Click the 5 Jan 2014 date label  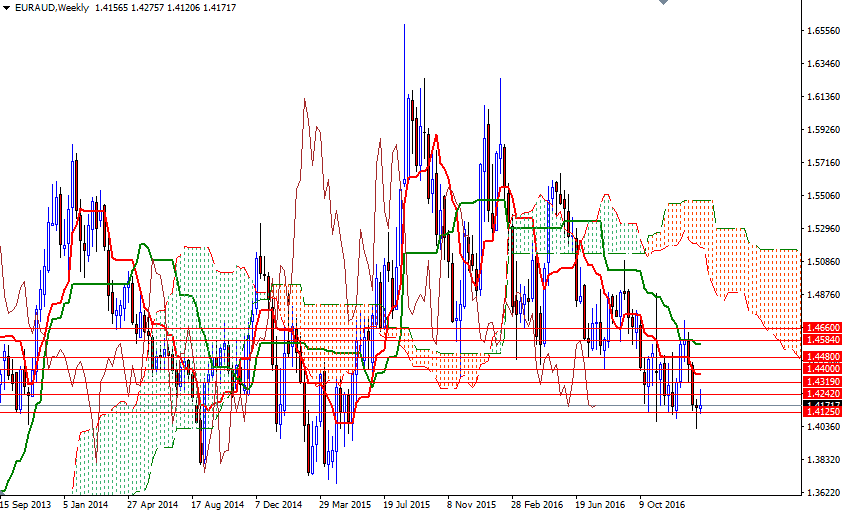pos(85,504)
